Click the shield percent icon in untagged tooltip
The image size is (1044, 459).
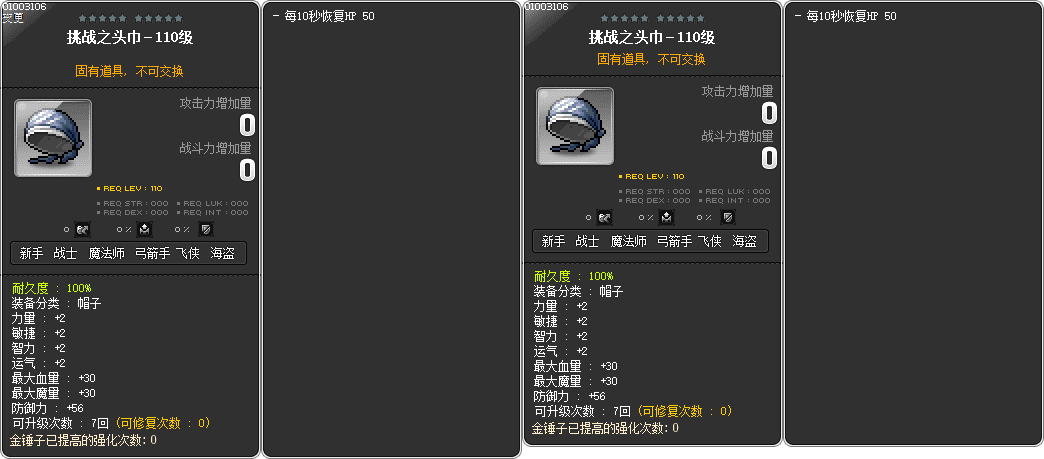[x=728, y=218]
